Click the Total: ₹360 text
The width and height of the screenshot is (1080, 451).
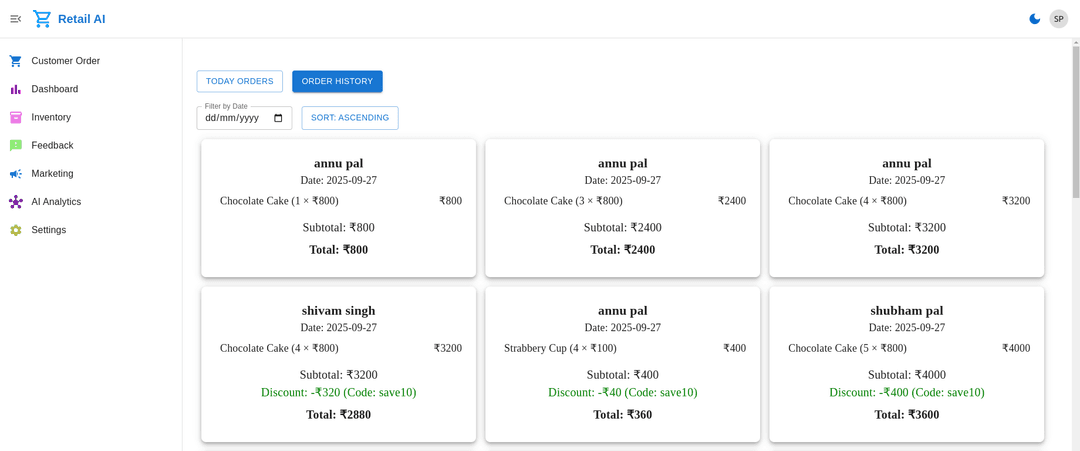click(x=623, y=415)
